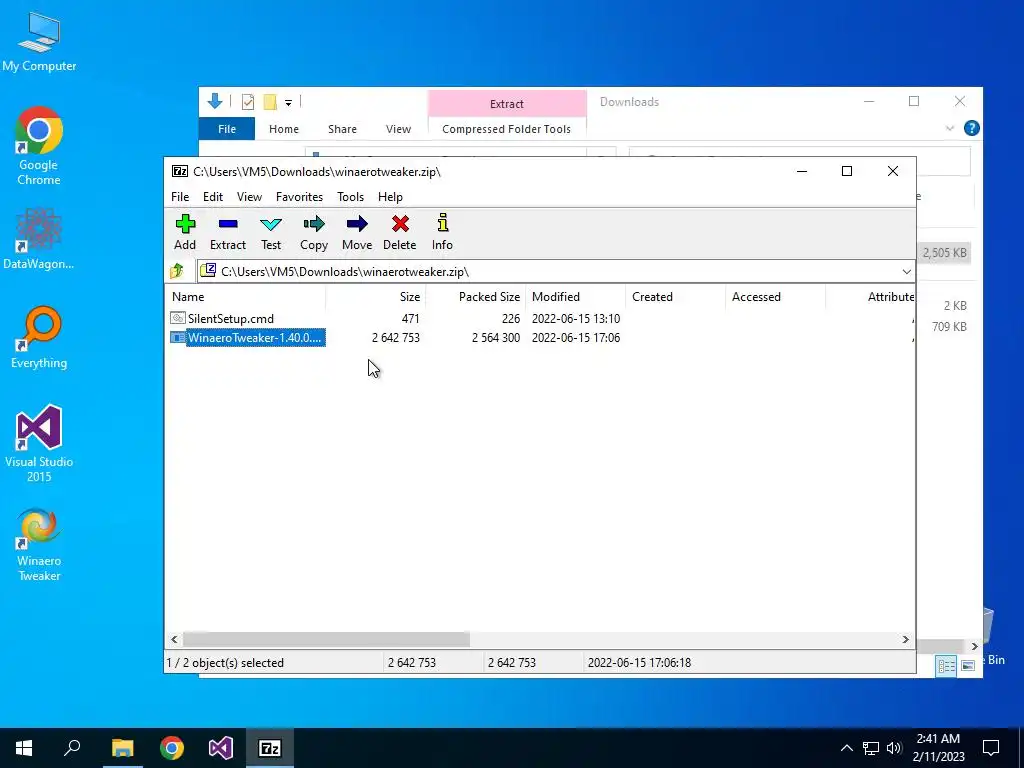Click the left scroll arrow of 7-Zip list
The image size is (1024, 768).
pos(174,639)
